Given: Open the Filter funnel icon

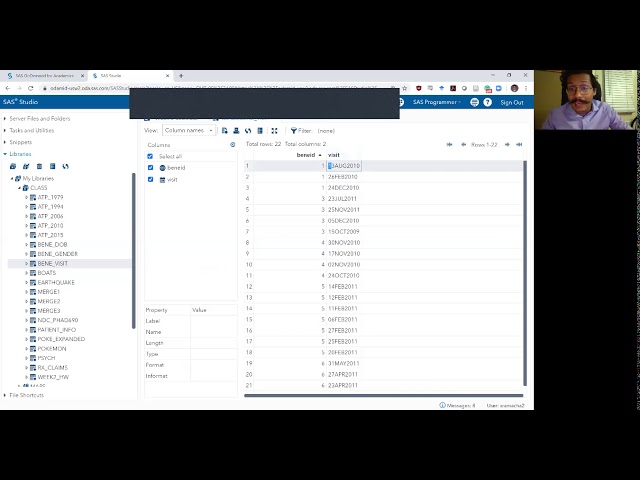Looking at the screenshot, I should tap(293, 131).
